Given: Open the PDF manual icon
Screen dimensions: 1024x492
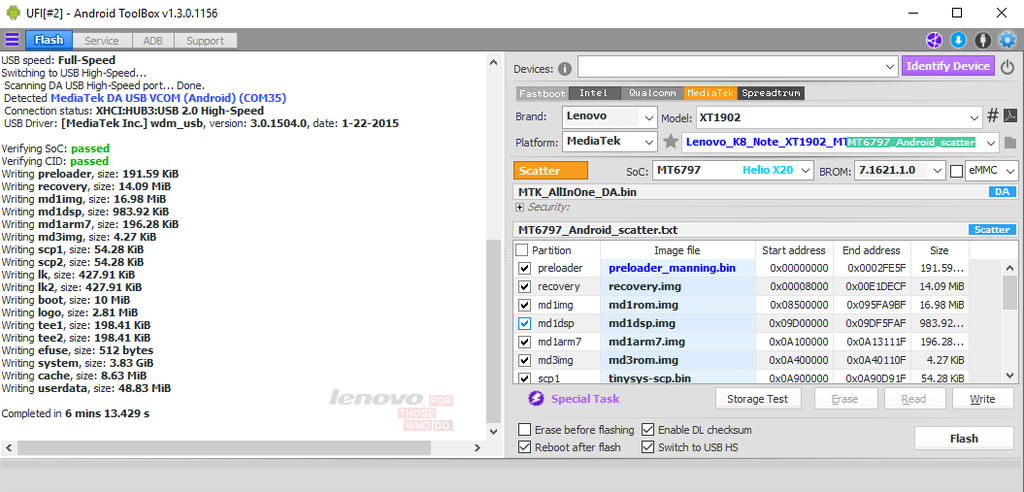Looking at the screenshot, I should click(x=1010, y=116).
